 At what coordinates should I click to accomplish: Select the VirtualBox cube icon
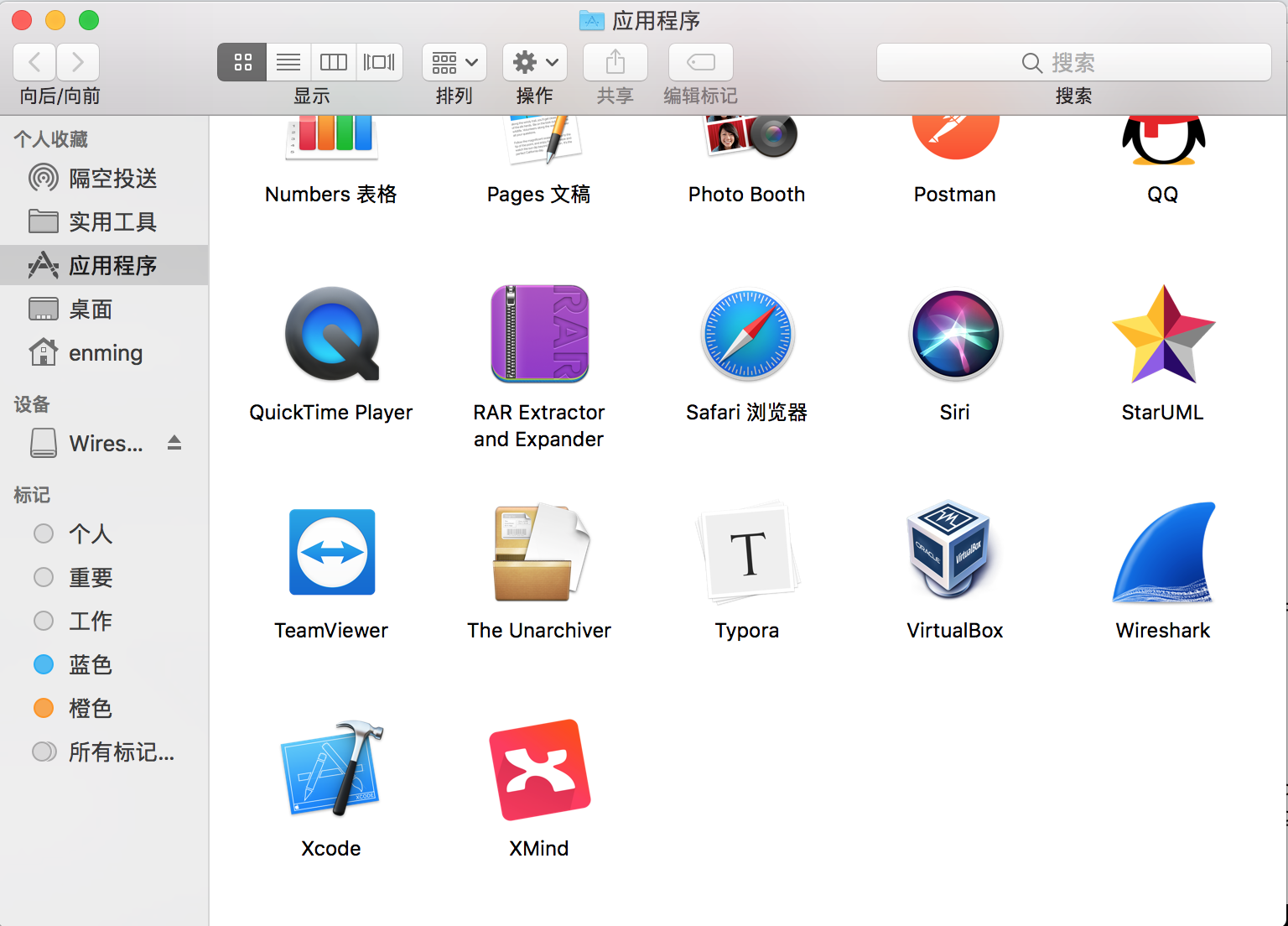(951, 549)
